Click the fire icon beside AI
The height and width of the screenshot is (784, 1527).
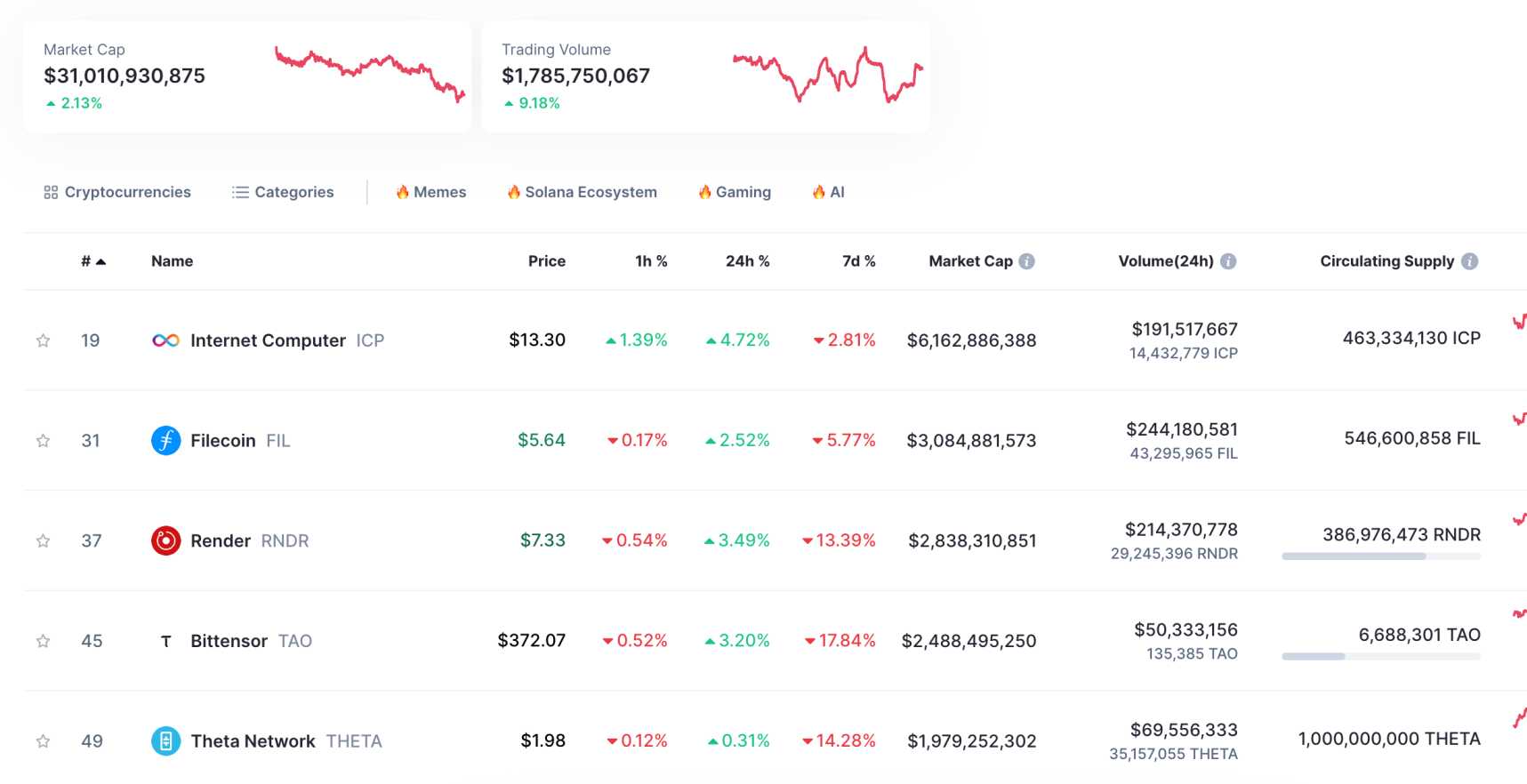pyautogui.click(x=818, y=192)
